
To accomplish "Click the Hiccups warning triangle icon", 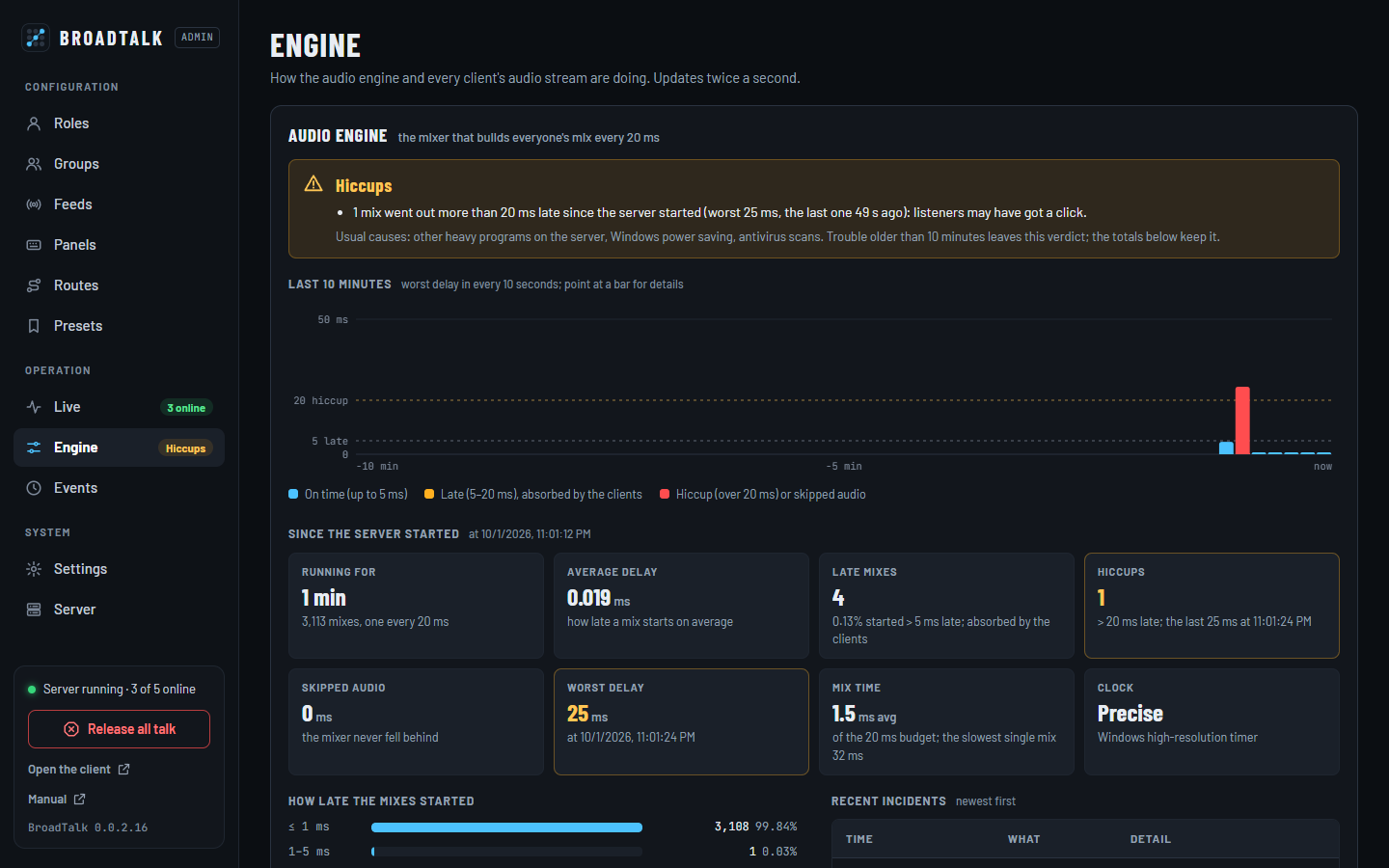I will point(313,183).
